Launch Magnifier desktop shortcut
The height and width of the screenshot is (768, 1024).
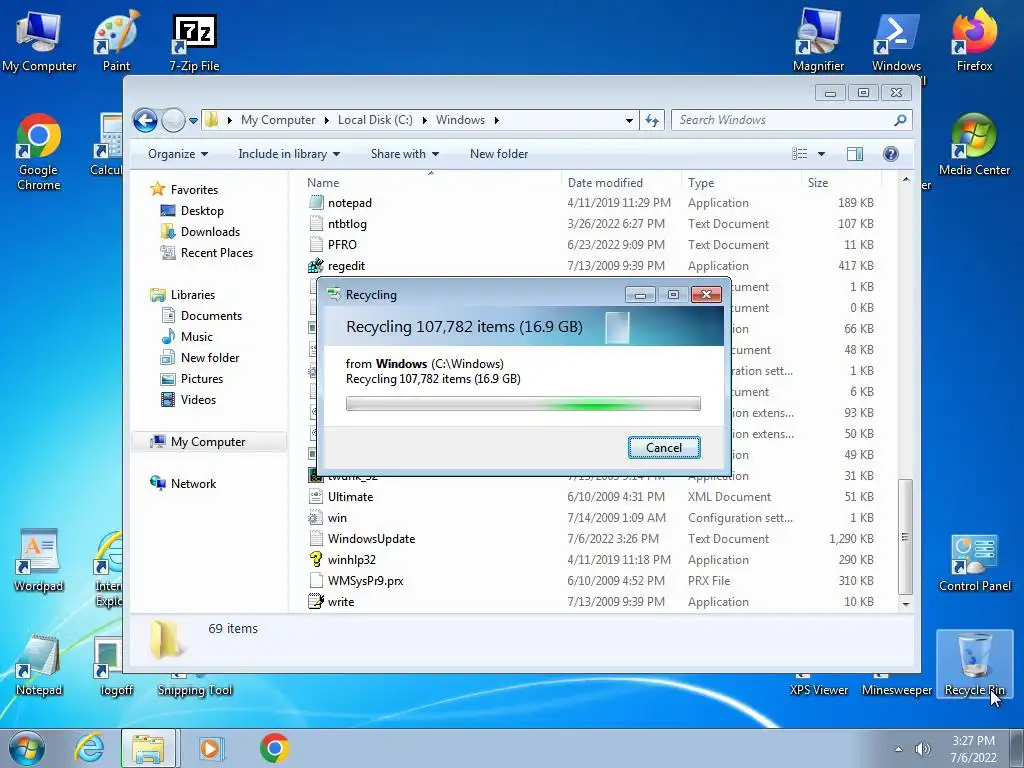click(818, 40)
